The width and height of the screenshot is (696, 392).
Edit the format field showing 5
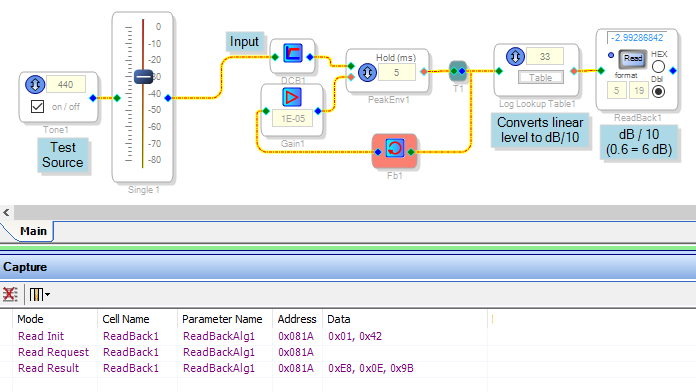(x=617, y=91)
